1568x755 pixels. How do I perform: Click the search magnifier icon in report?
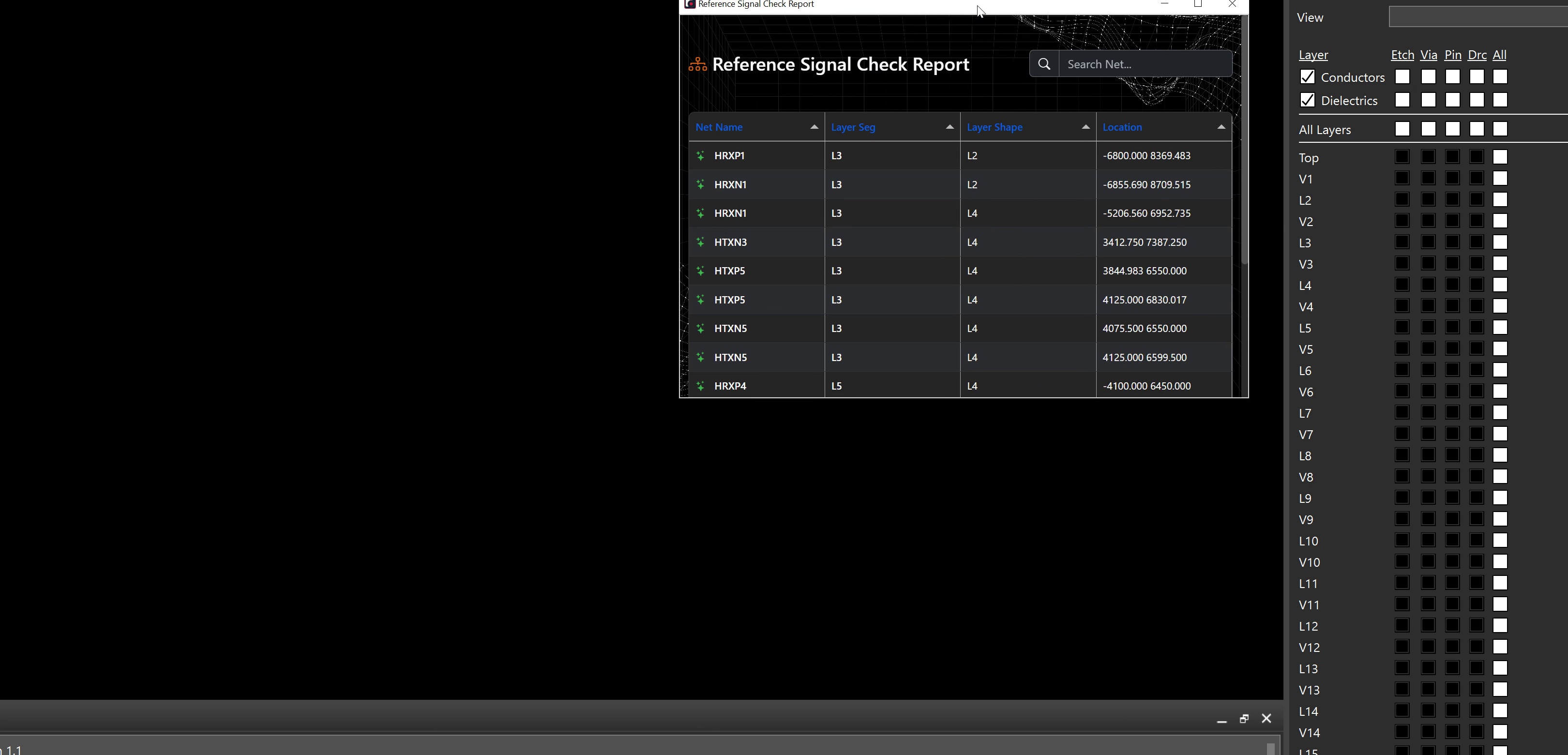point(1044,64)
